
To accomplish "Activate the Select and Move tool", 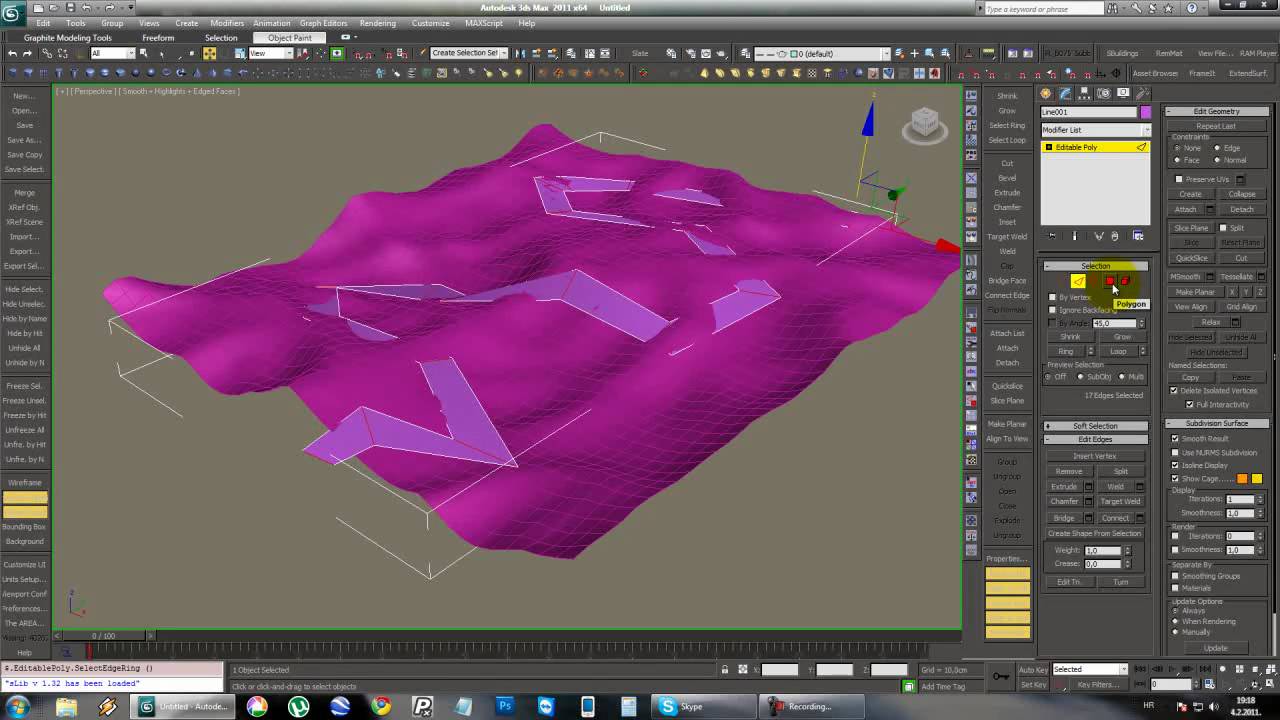I will (209, 53).
